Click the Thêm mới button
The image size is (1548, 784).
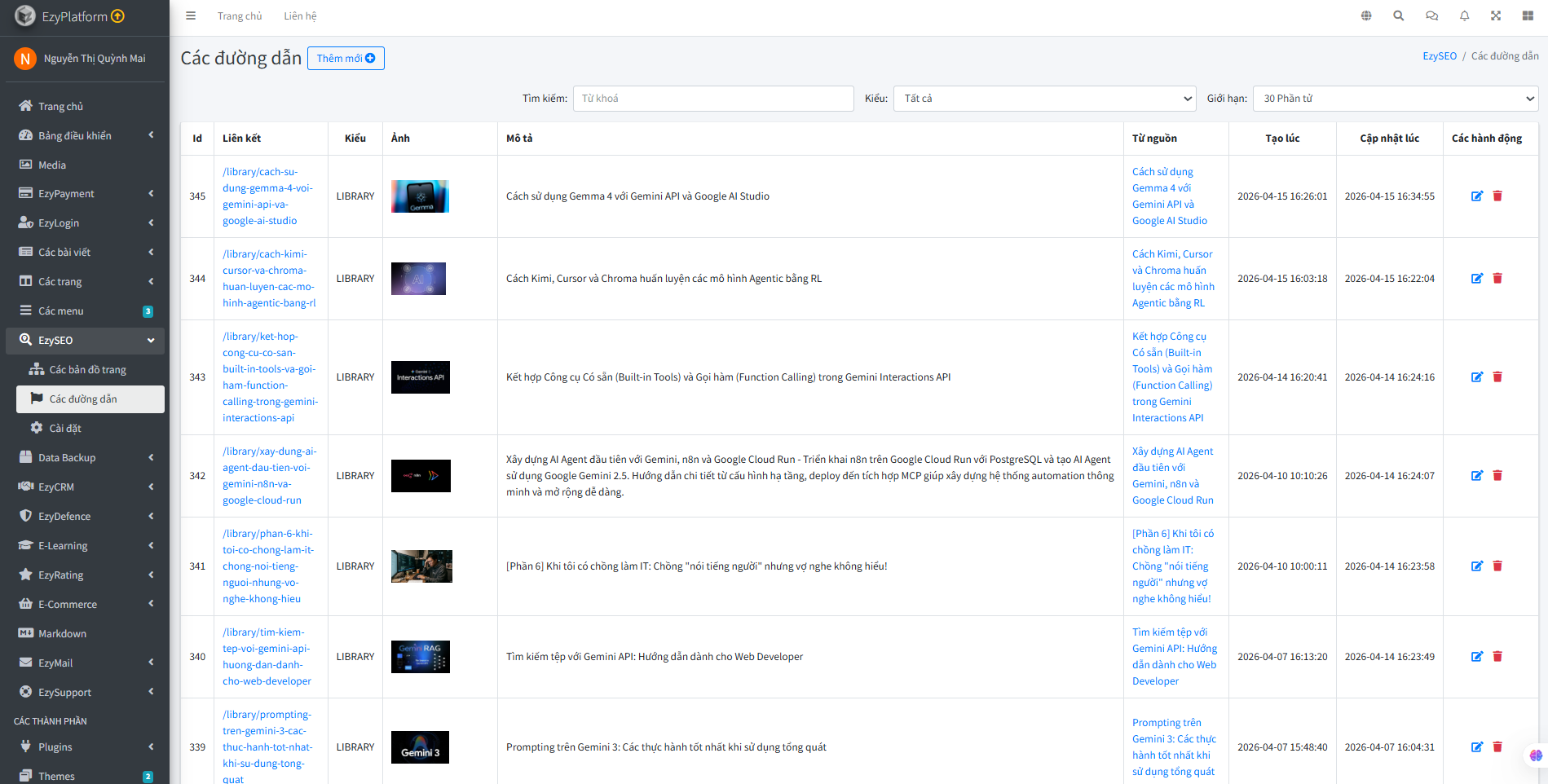[346, 58]
